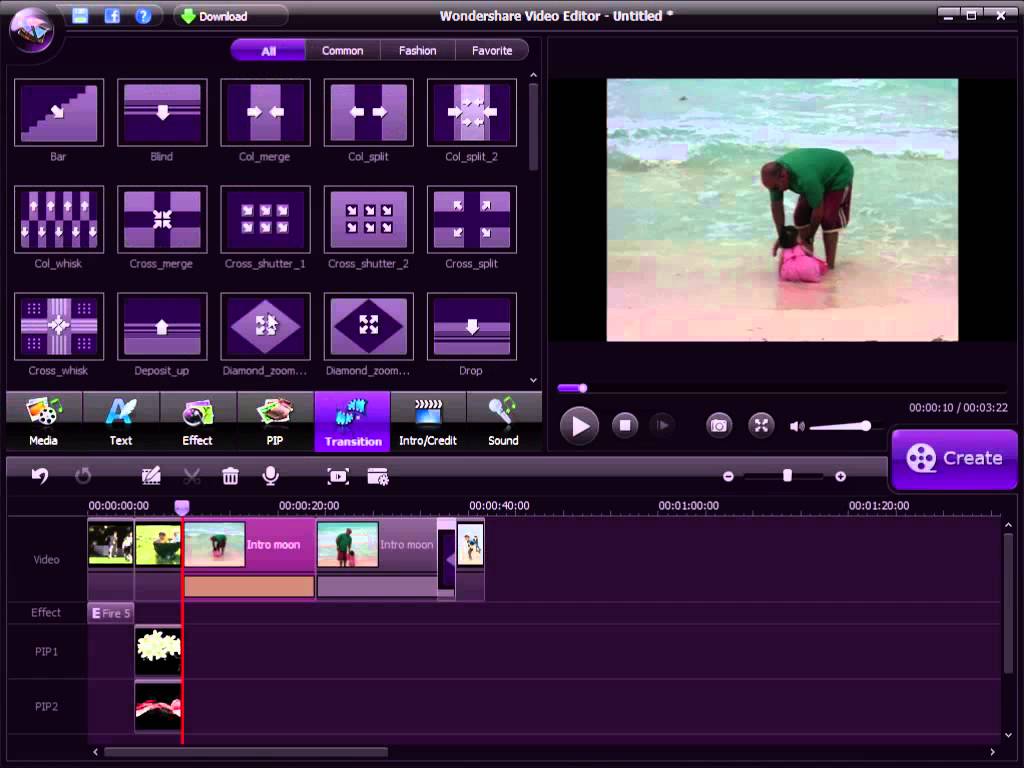
Task: Open the clip settings gear icon
Action: coord(377,476)
